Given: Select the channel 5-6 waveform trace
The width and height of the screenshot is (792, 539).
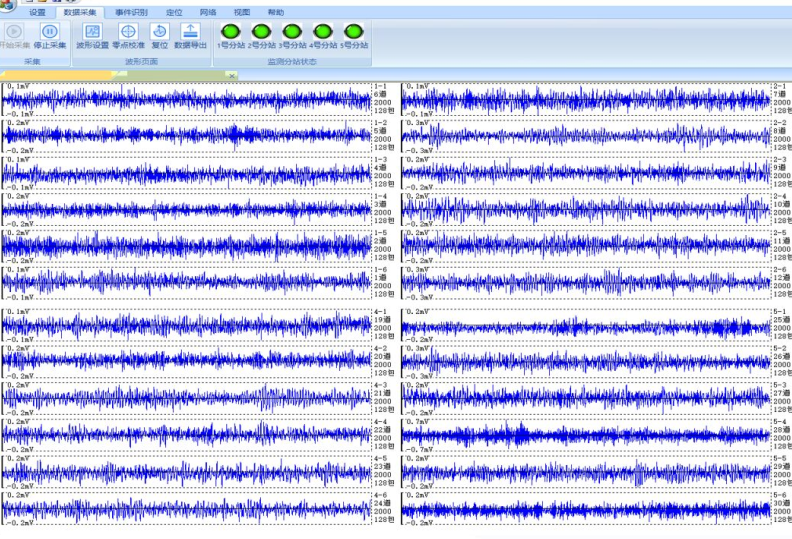Looking at the screenshot, I should (586, 509).
